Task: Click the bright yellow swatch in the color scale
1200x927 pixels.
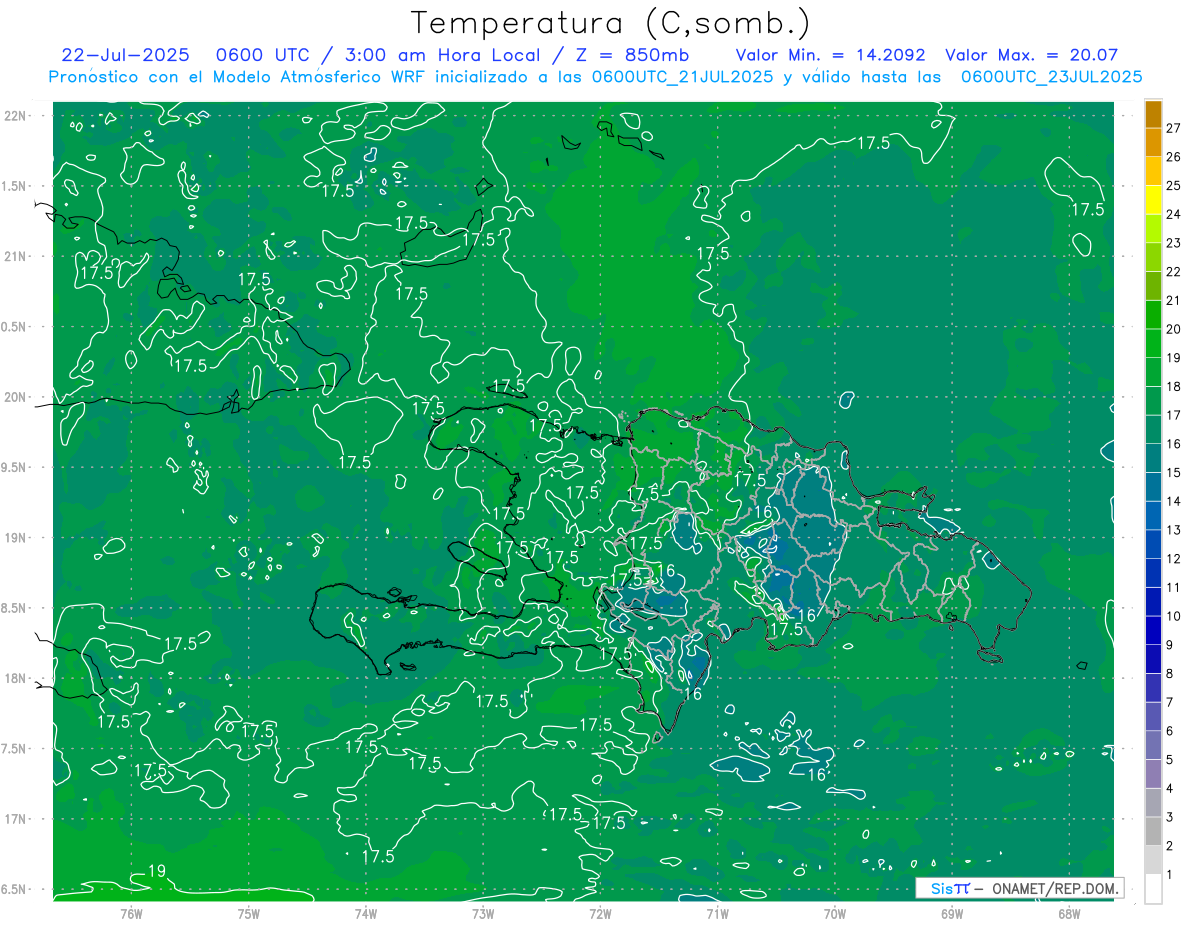Action: pyautogui.click(x=1154, y=200)
